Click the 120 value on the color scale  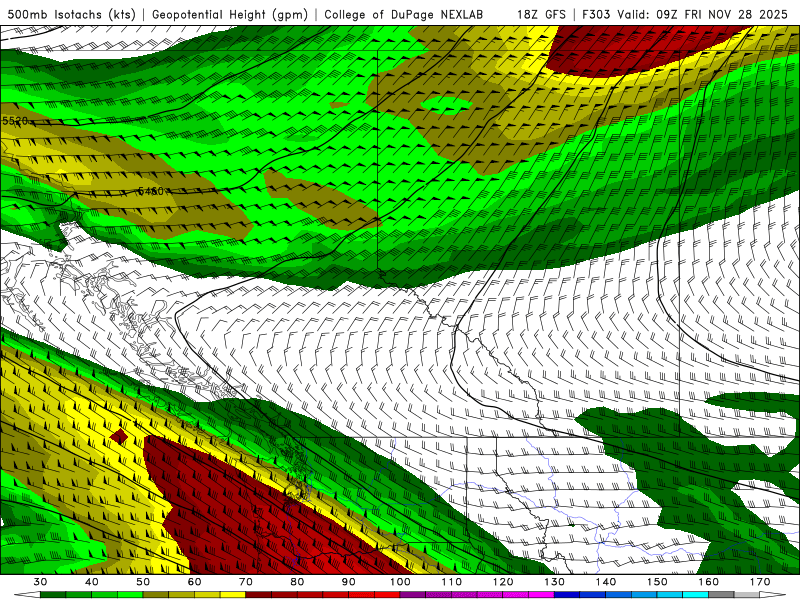tap(503, 582)
